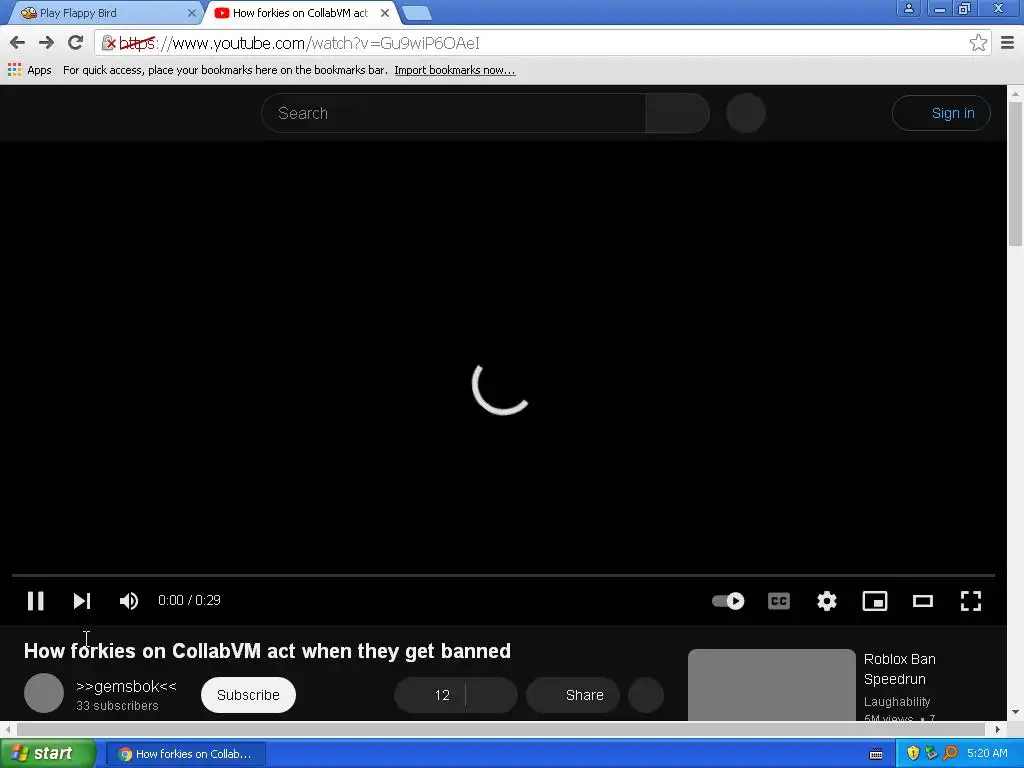Viewport: 1024px width, 768px height.
Task: Select Chrome taskbar window button
Action: pyautogui.click(x=185, y=754)
